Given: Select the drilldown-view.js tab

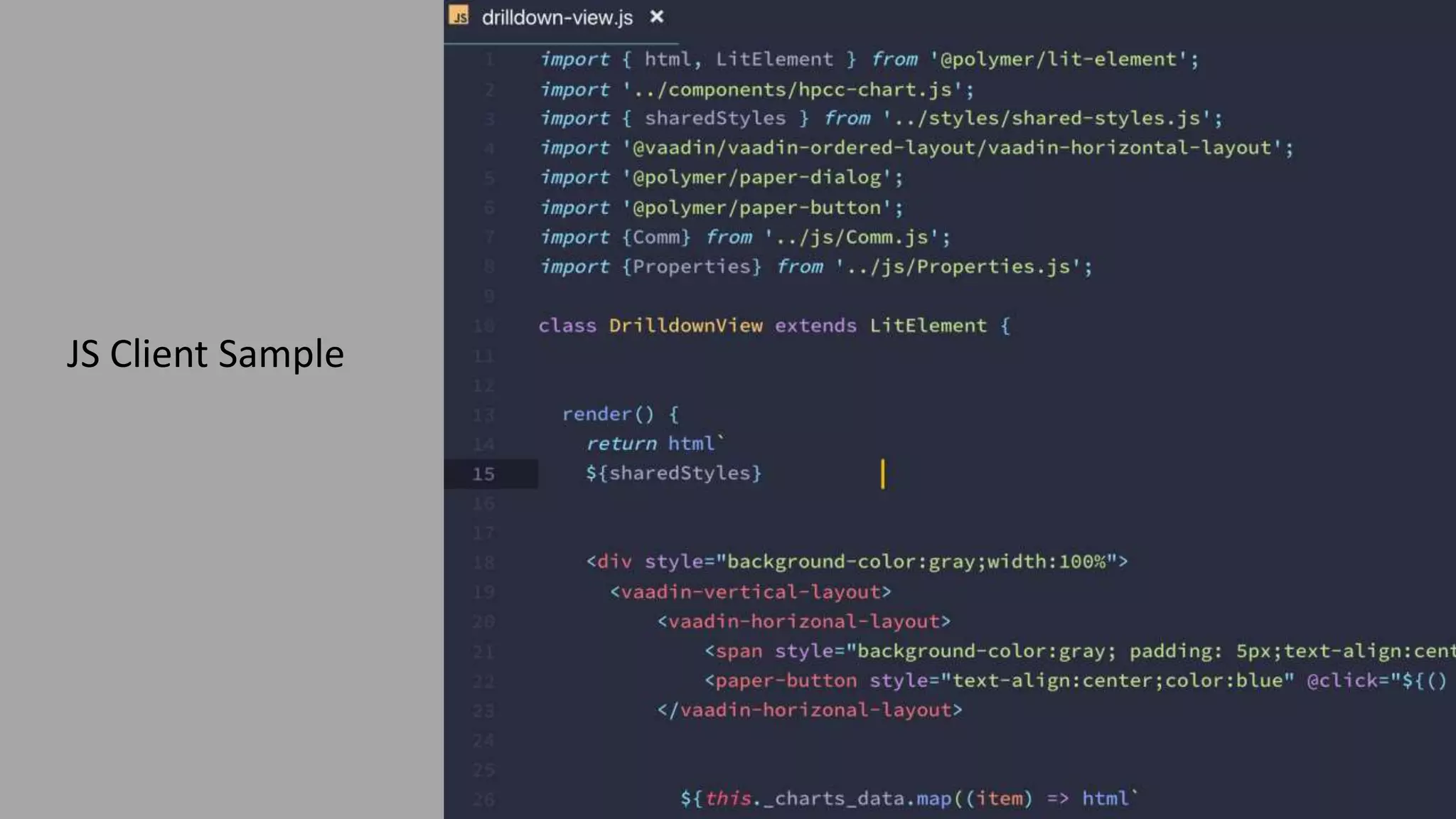Looking at the screenshot, I should click(x=557, y=17).
